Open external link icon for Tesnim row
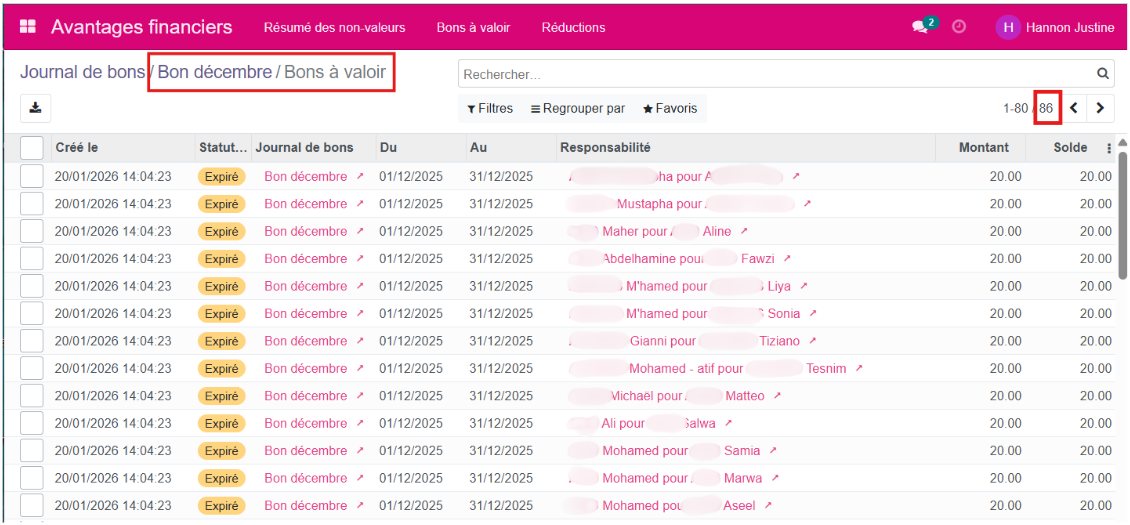1130x525 pixels. 859,369
